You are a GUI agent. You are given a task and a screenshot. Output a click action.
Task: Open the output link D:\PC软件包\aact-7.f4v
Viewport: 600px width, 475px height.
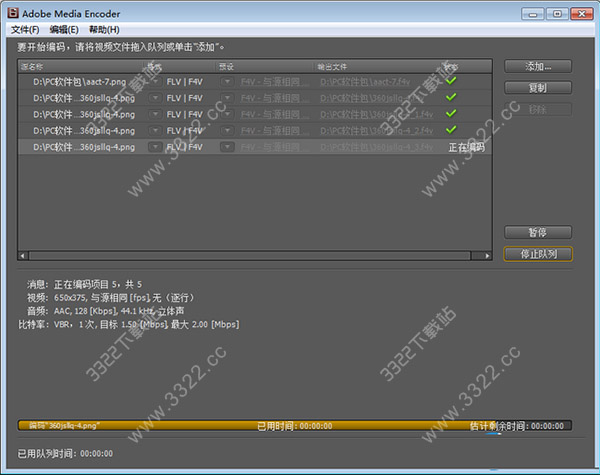coord(365,82)
